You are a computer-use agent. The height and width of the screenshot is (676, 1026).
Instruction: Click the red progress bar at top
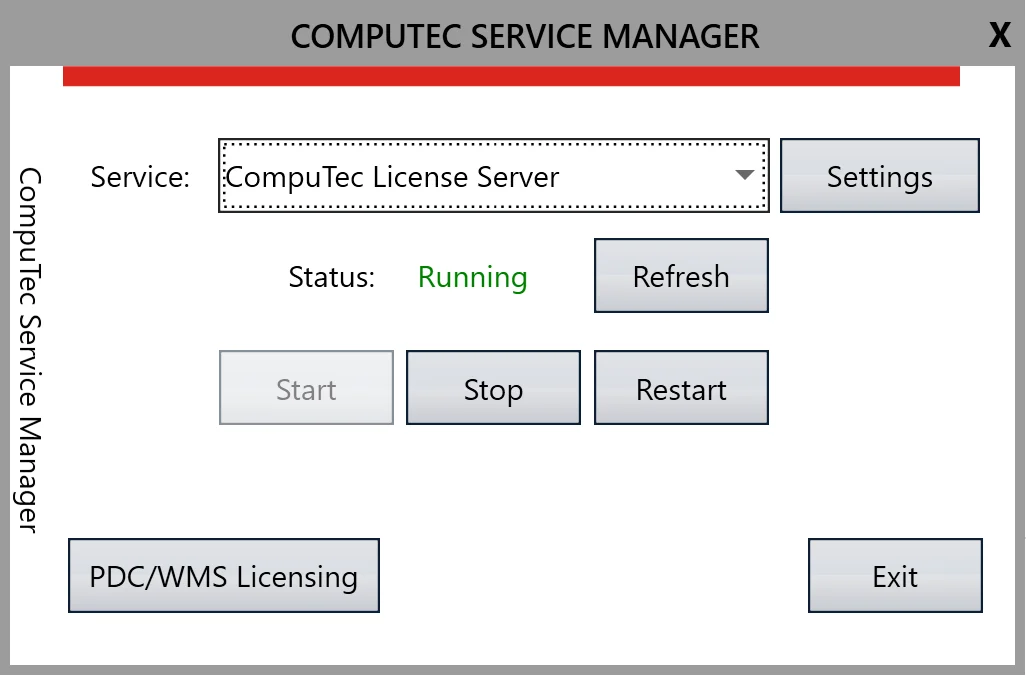512,73
